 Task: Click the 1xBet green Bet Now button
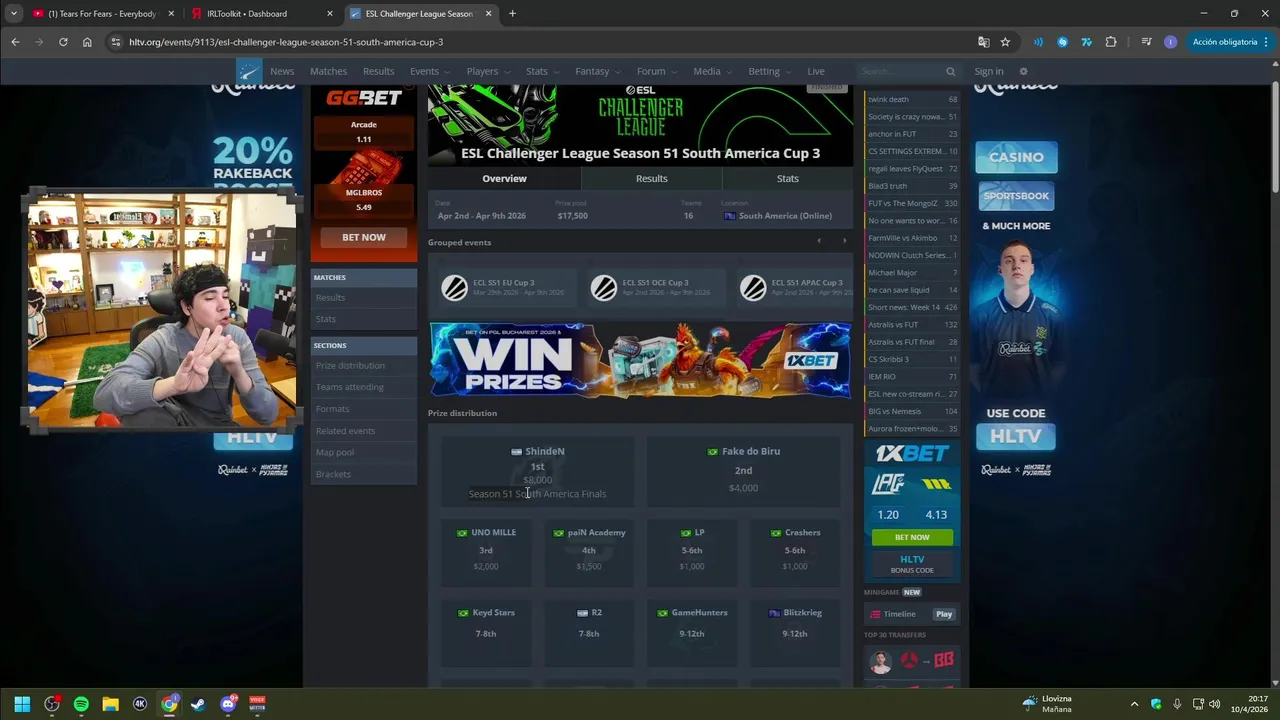pos(912,537)
